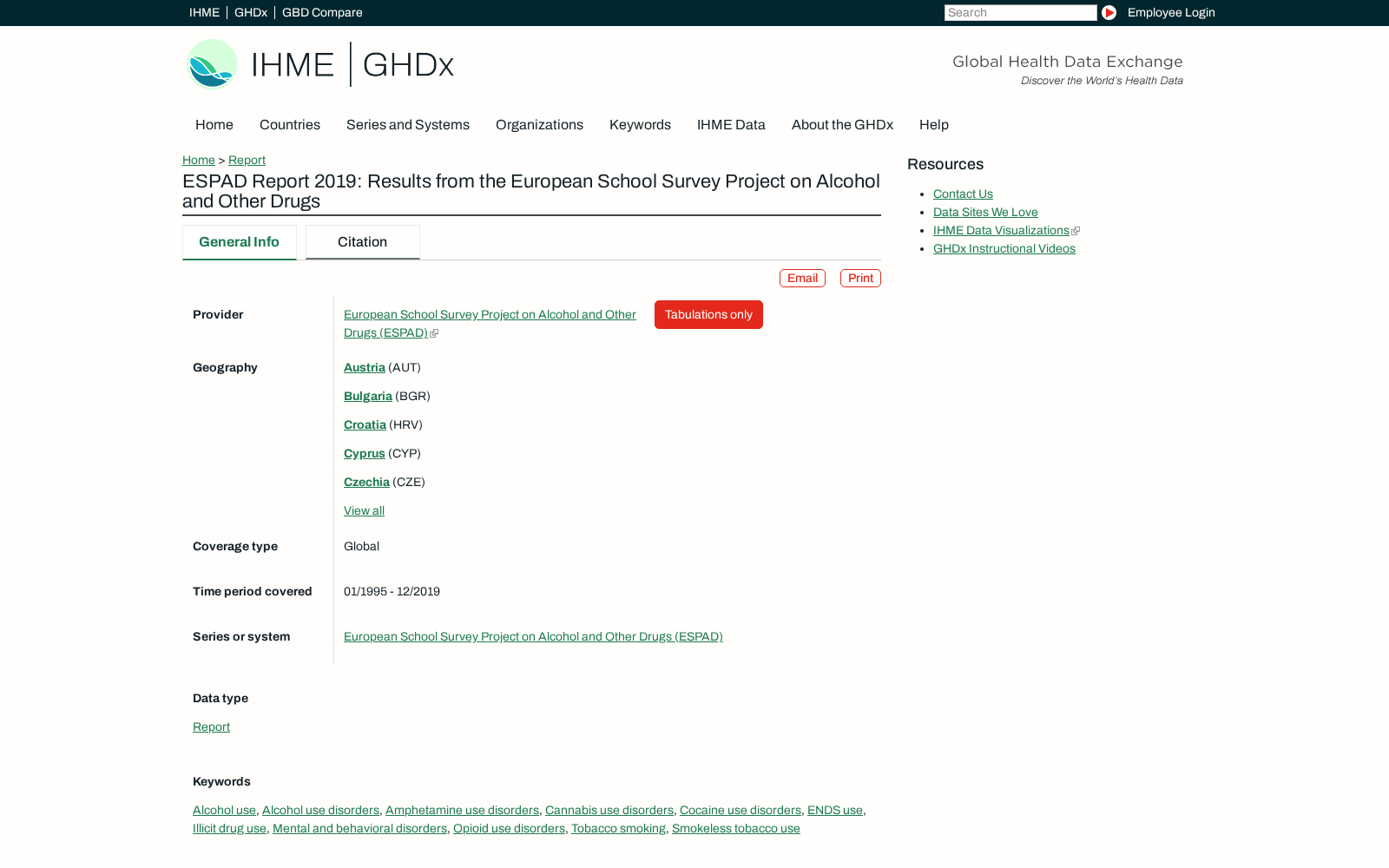Focus the Search input field
The height and width of the screenshot is (868, 1389).
[x=1021, y=13]
